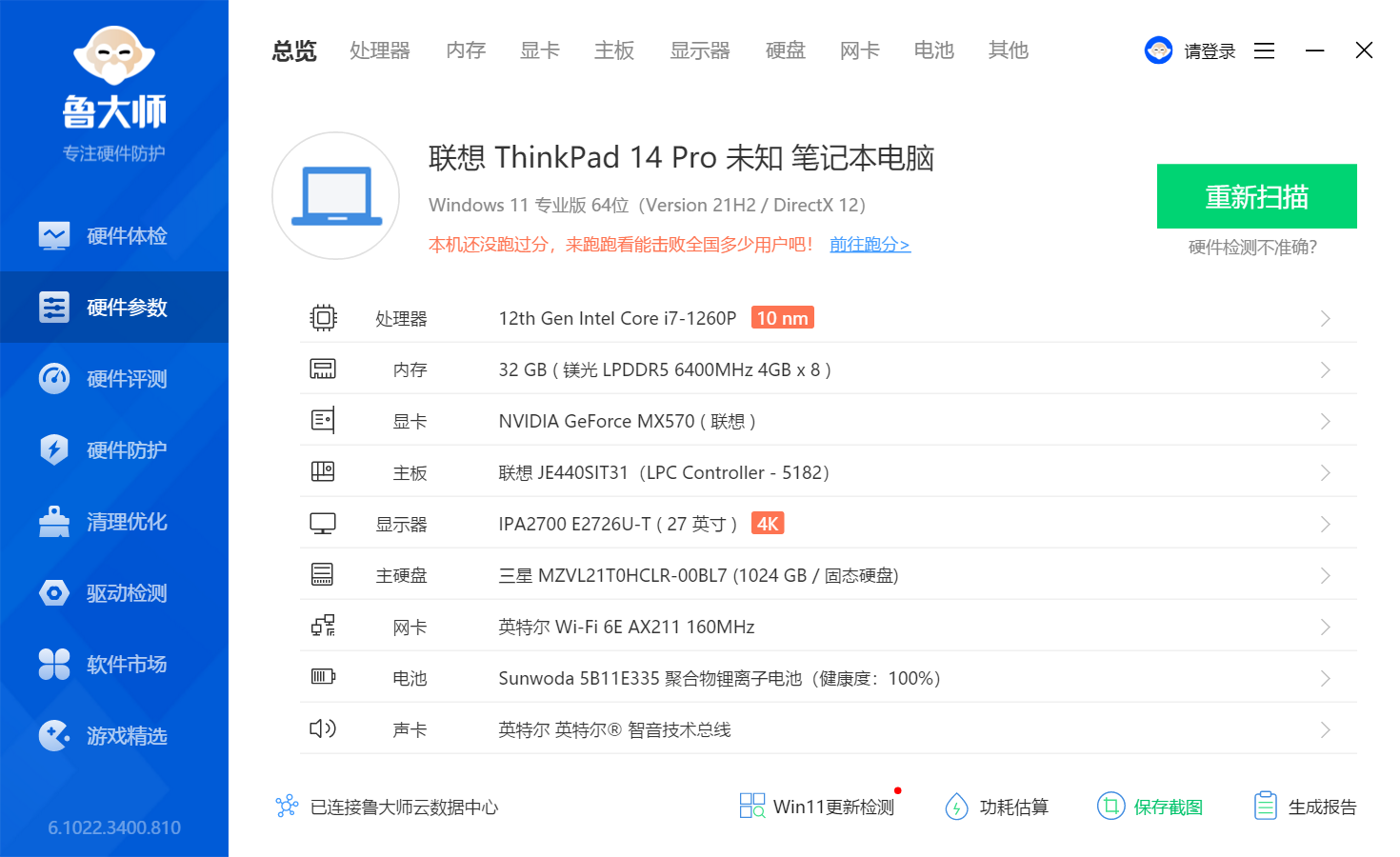This screenshot has height=857, width=1400.
Task: Expand the 主板 row chevron
Action: point(1325,472)
